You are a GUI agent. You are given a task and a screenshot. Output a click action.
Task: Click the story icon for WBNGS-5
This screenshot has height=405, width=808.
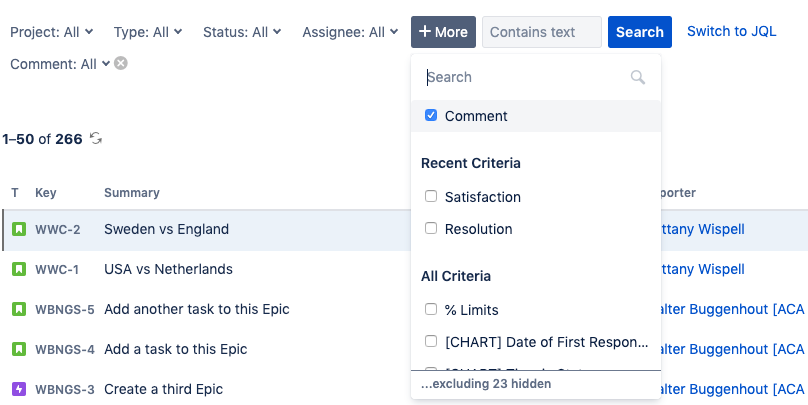click(x=18, y=309)
